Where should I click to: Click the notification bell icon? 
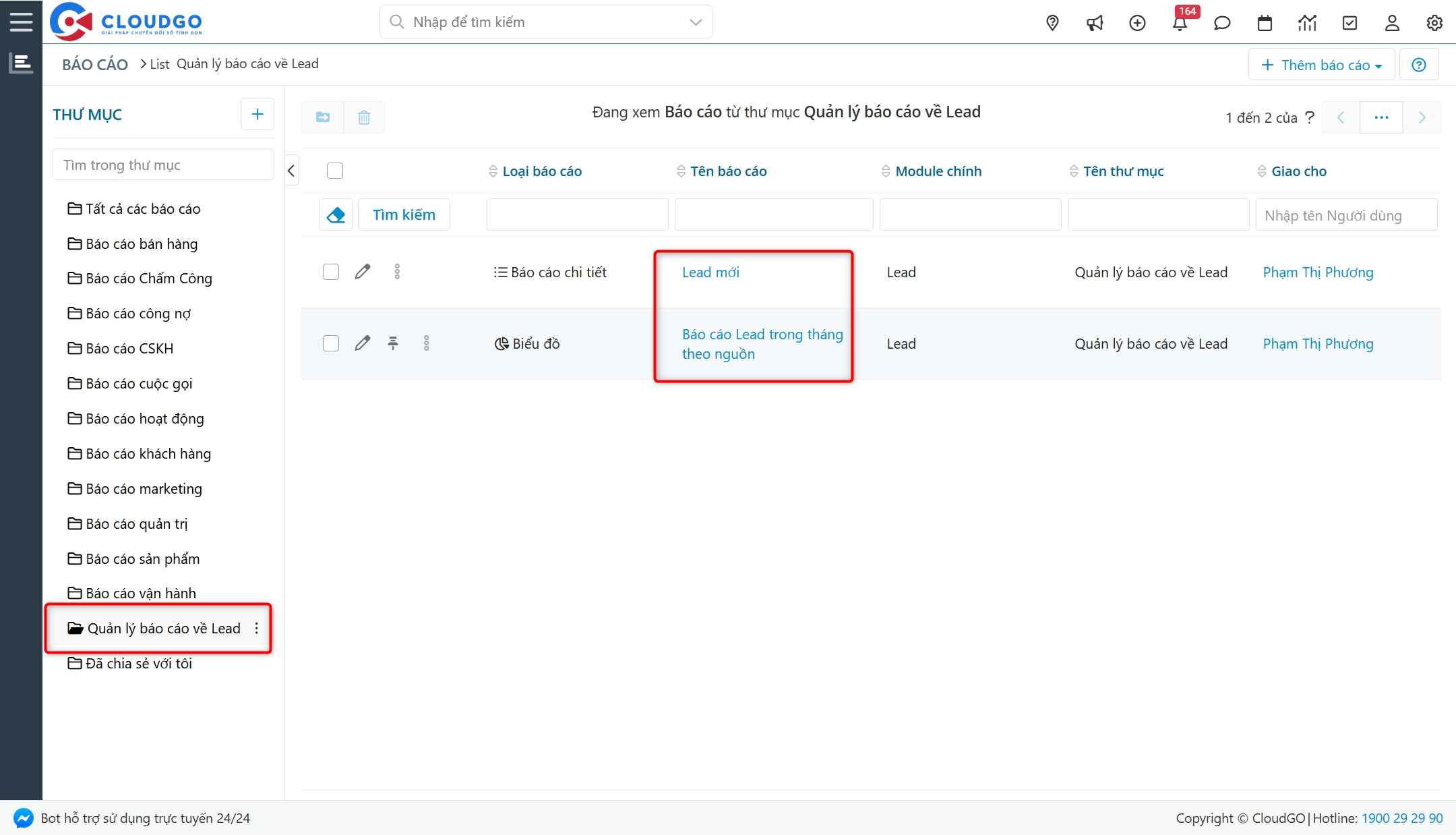[1180, 23]
